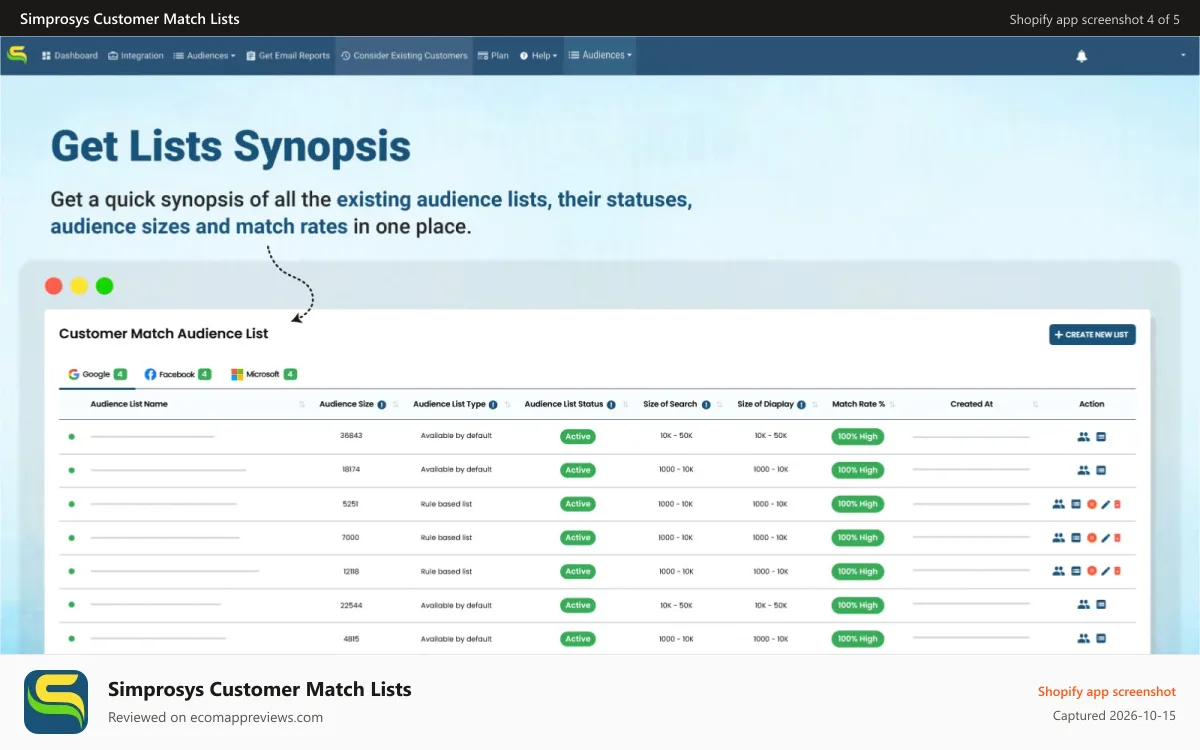1200x750 pixels.
Task: View audience members for the 12118 row
Action: (x=1059, y=571)
